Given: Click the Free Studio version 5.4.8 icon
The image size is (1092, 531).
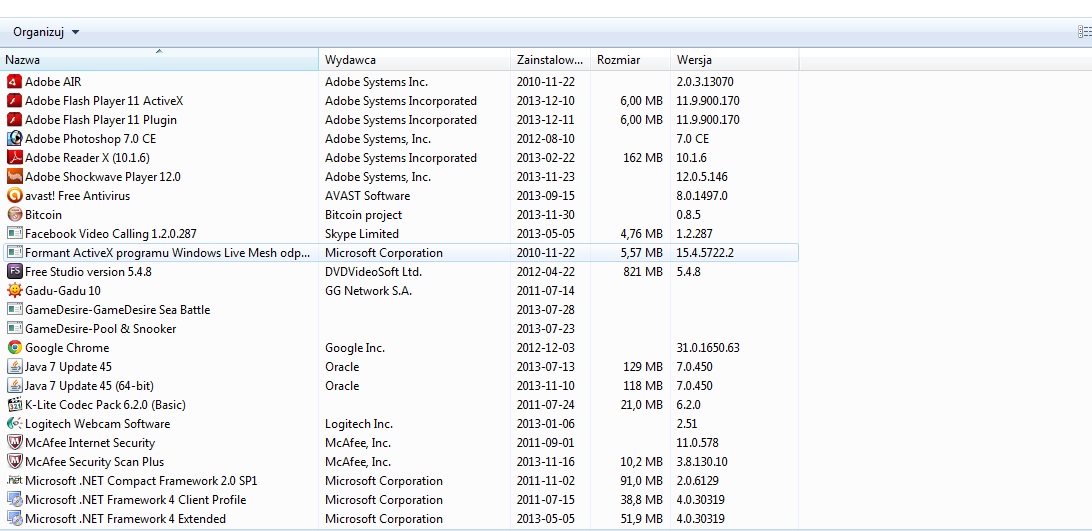Looking at the screenshot, I should pyautogui.click(x=15, y=271).
